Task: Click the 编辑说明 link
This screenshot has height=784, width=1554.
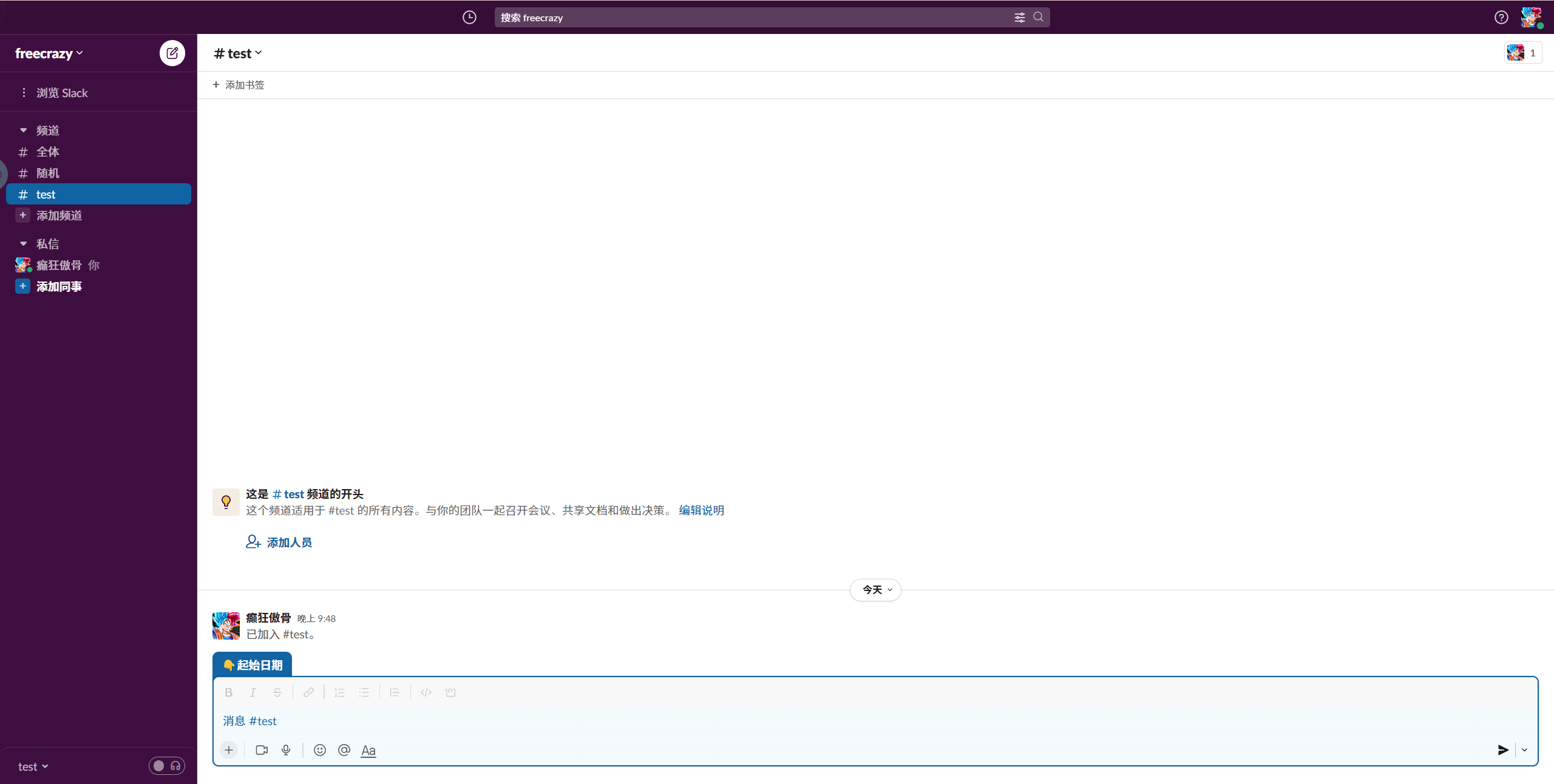Action: (701, 510)
